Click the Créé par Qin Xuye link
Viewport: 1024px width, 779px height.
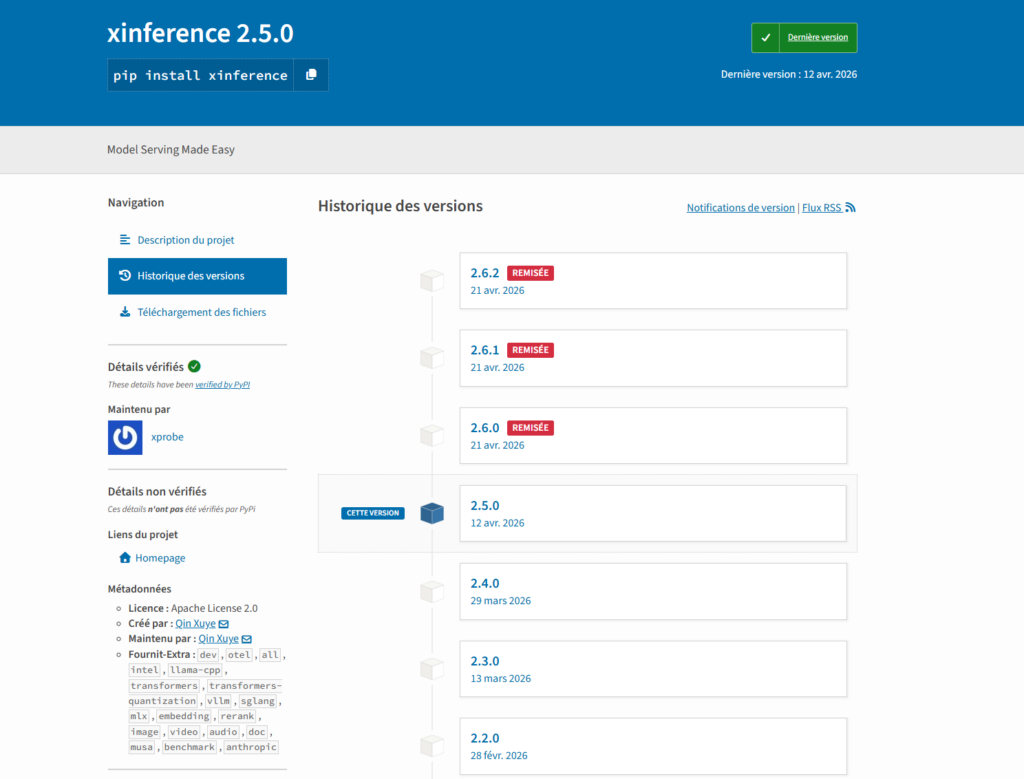195,624
